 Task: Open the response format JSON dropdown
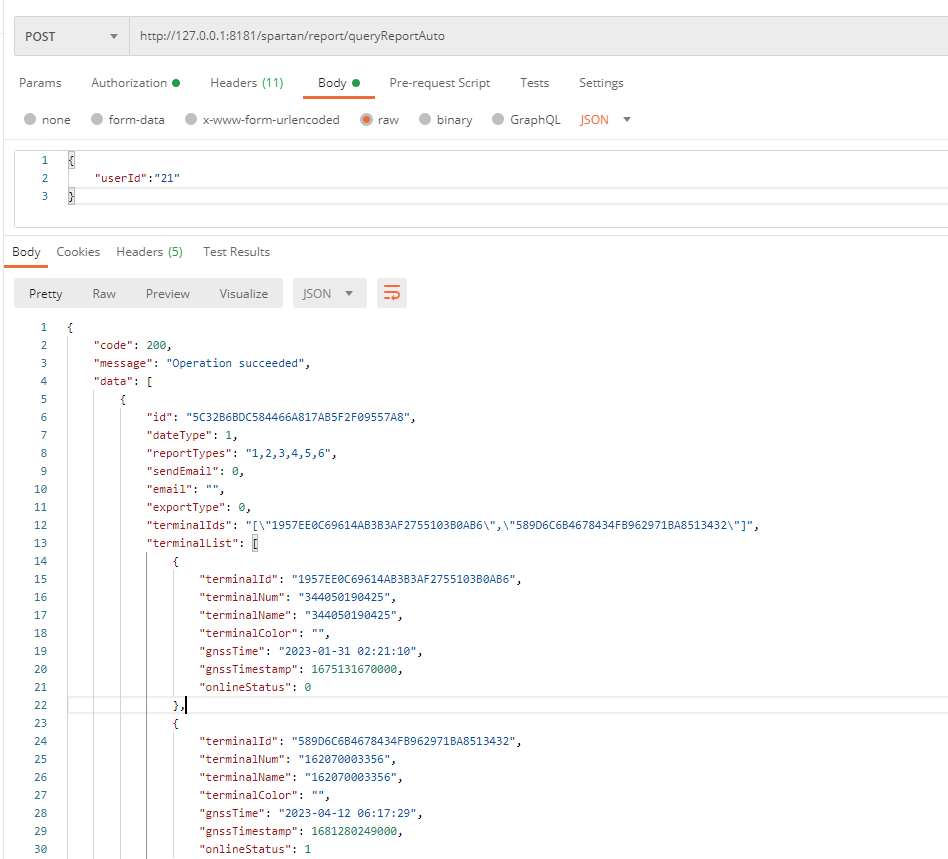329,293
